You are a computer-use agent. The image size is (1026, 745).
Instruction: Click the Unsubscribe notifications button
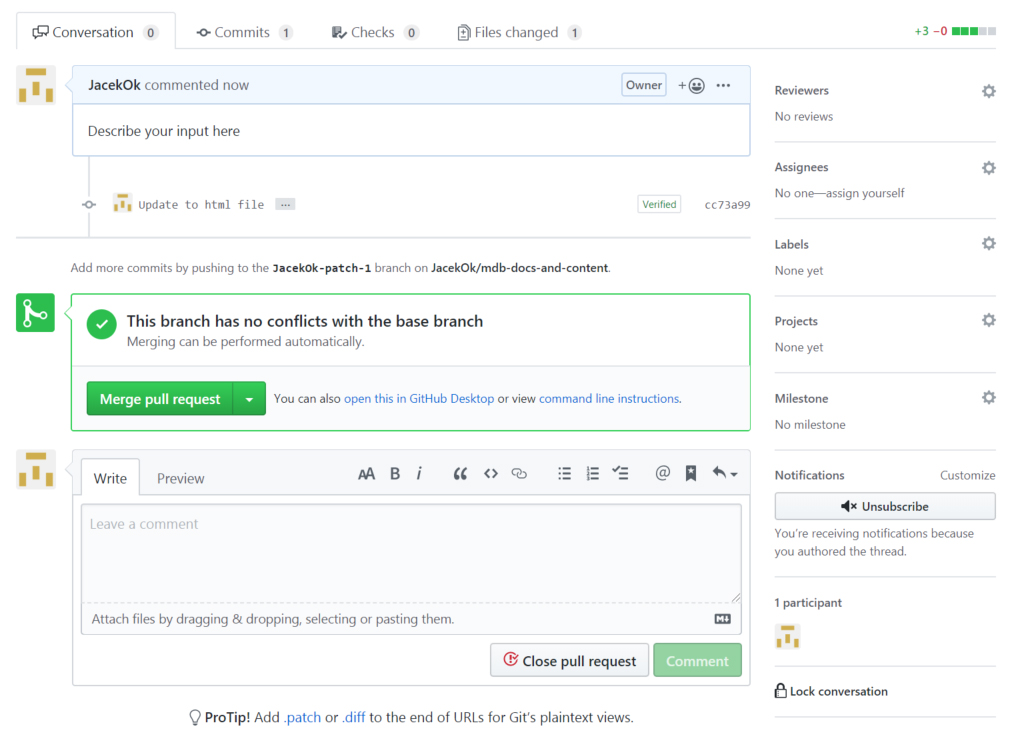[x=885, y=506]
